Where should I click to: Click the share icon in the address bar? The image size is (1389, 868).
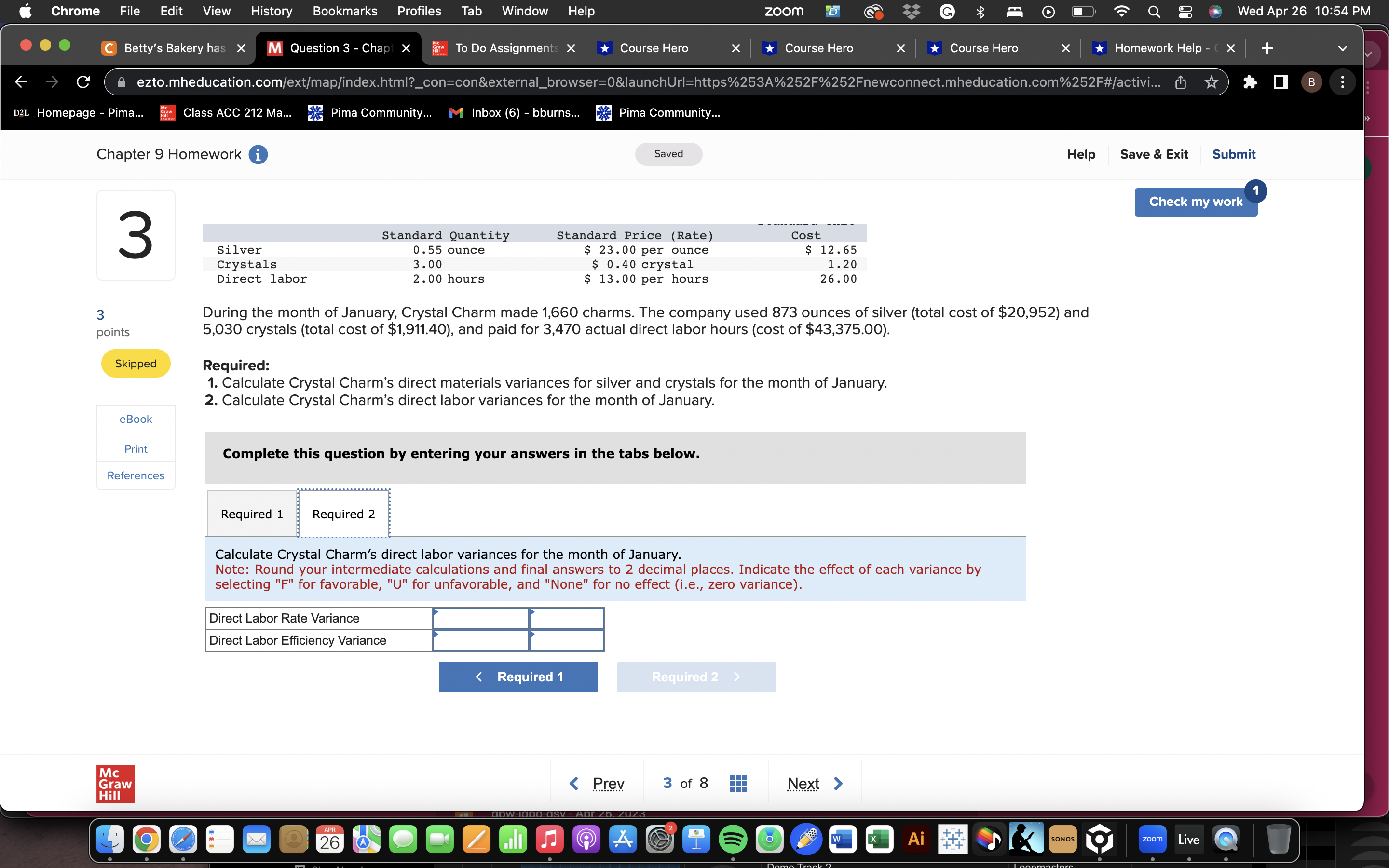[x=1181, y=82]
